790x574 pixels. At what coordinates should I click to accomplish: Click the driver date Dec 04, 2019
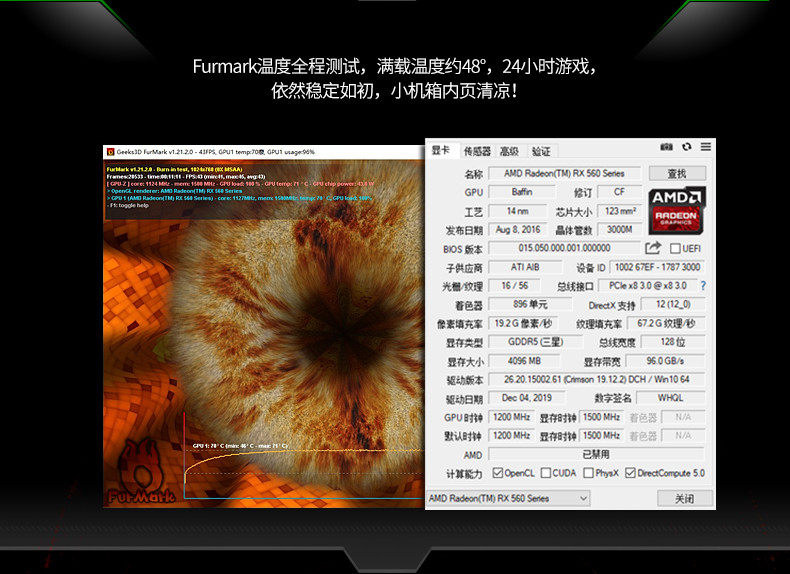coord(527,398)
